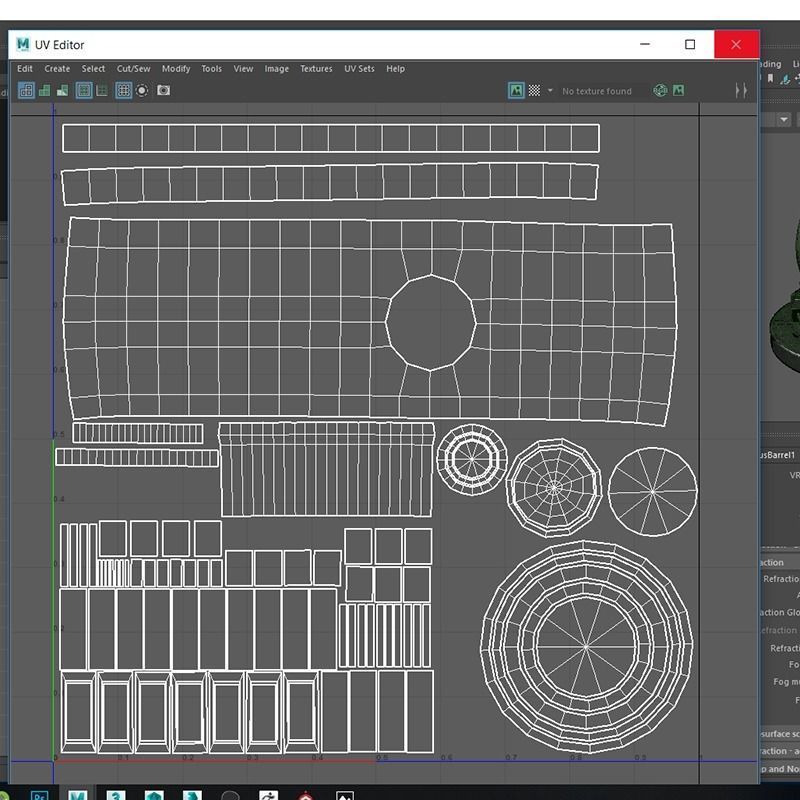Viewport: 800px width, 800px height.
Task: Open the Modify menu
Action: point(176,69)
